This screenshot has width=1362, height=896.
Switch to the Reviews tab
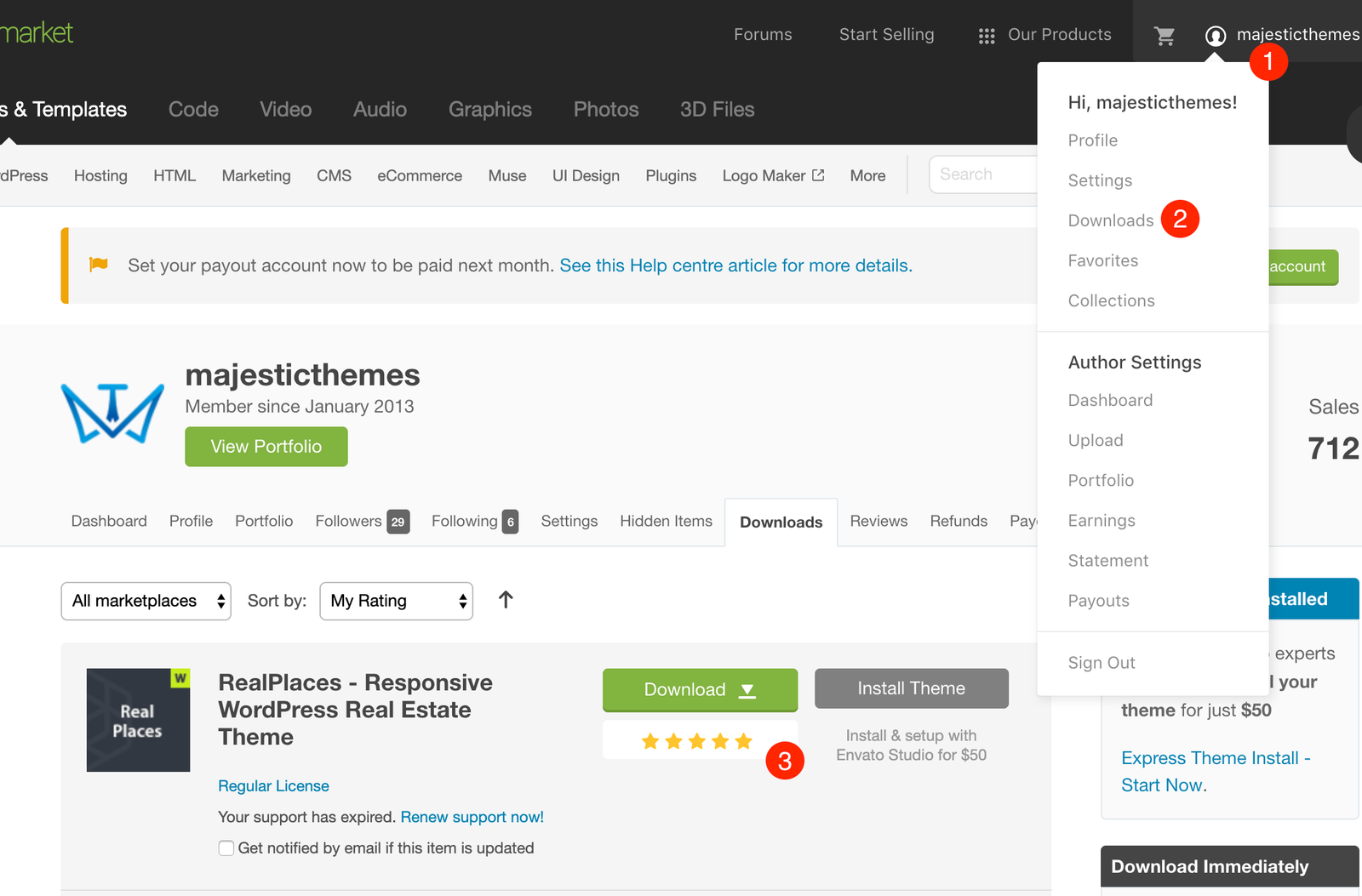(x=878, y=521)
